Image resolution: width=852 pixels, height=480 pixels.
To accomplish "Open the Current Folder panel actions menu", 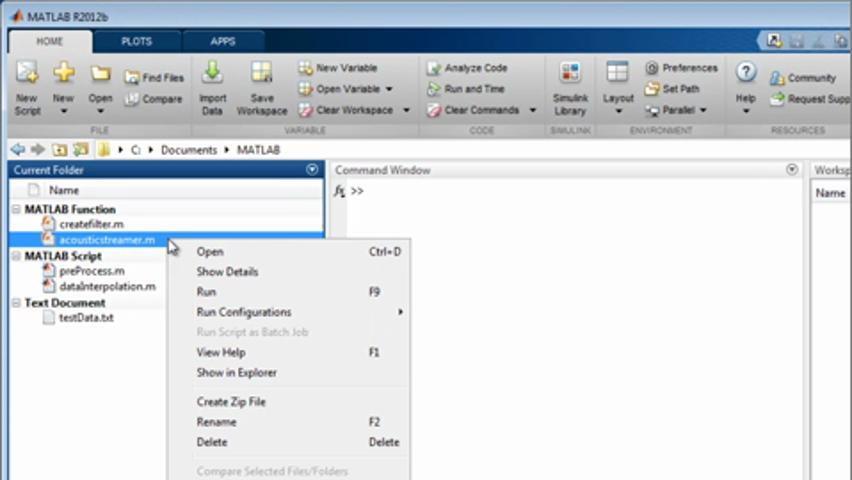I will coord(312,170).
